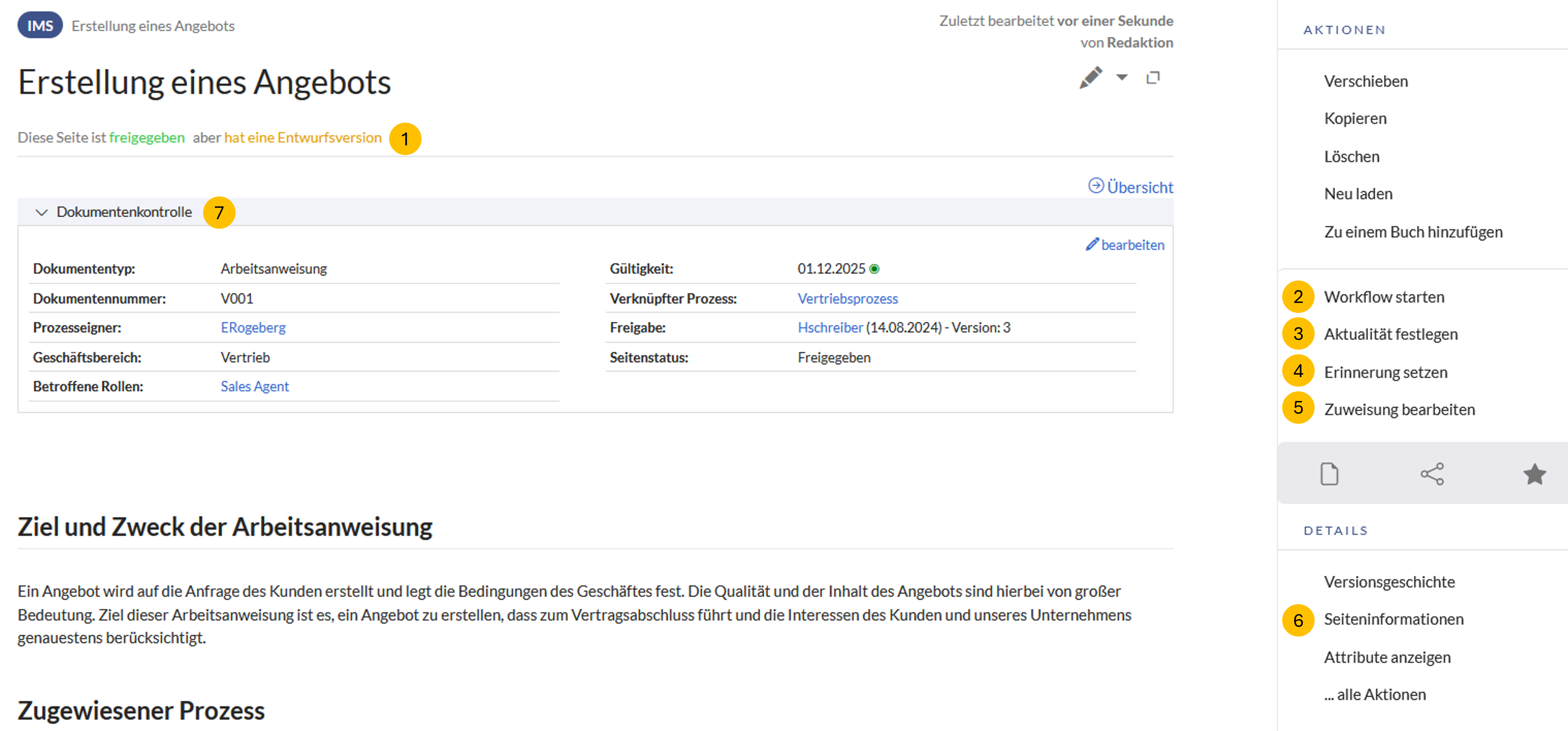The width and height of the screenshot is (1568, 731).
Task: Click the share icon in sidebar
Action: 1432,474
